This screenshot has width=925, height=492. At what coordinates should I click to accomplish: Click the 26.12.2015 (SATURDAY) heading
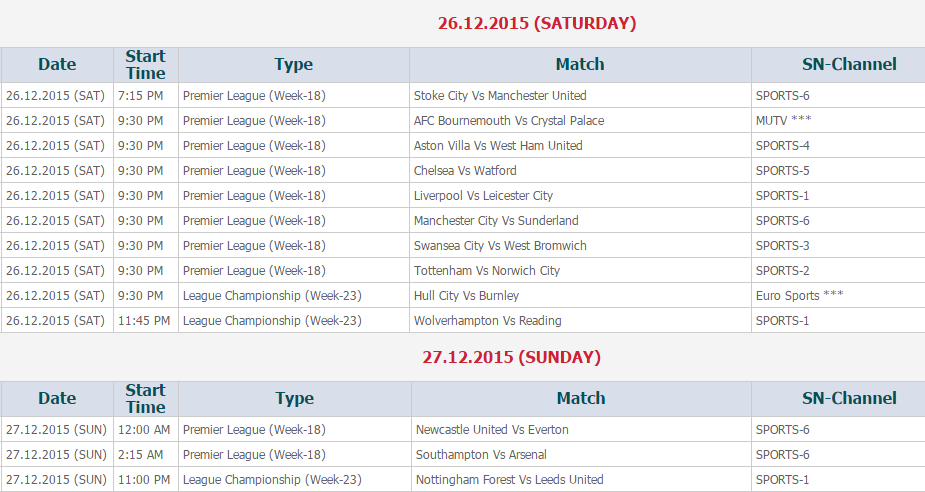click(x=537, y=23)
